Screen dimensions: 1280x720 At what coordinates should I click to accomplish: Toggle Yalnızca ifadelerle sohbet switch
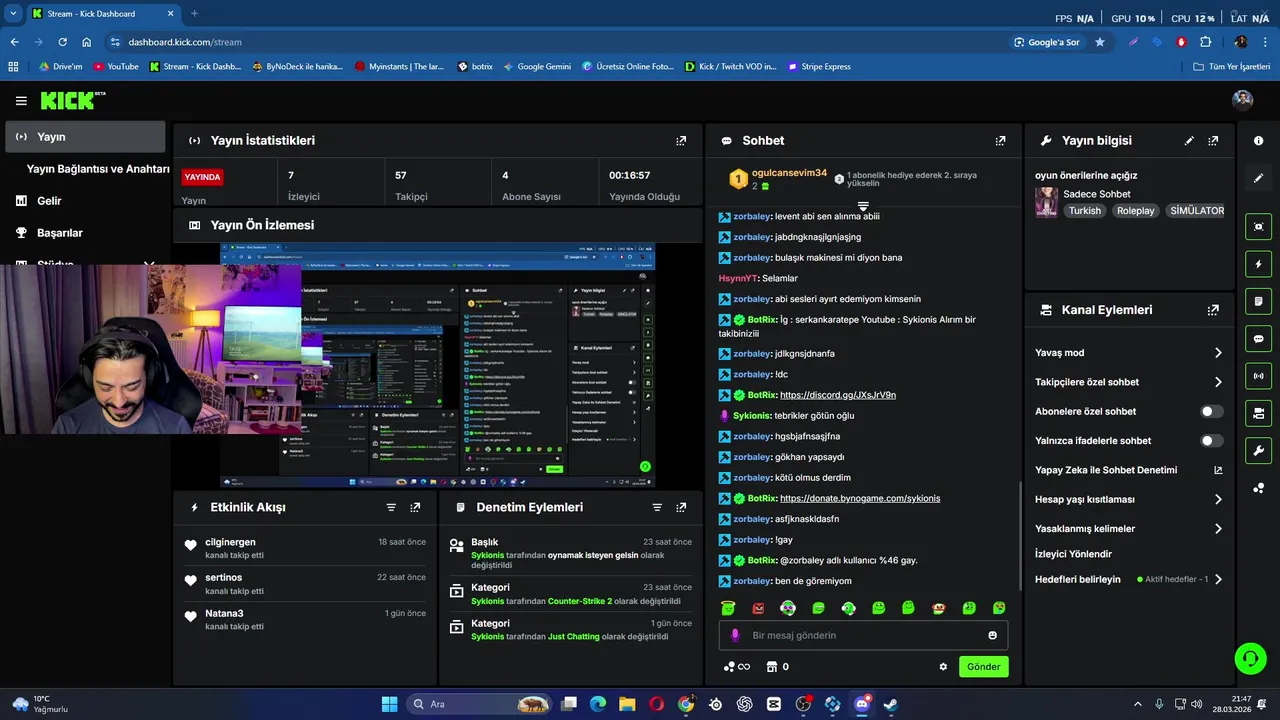coord(1211,441)
